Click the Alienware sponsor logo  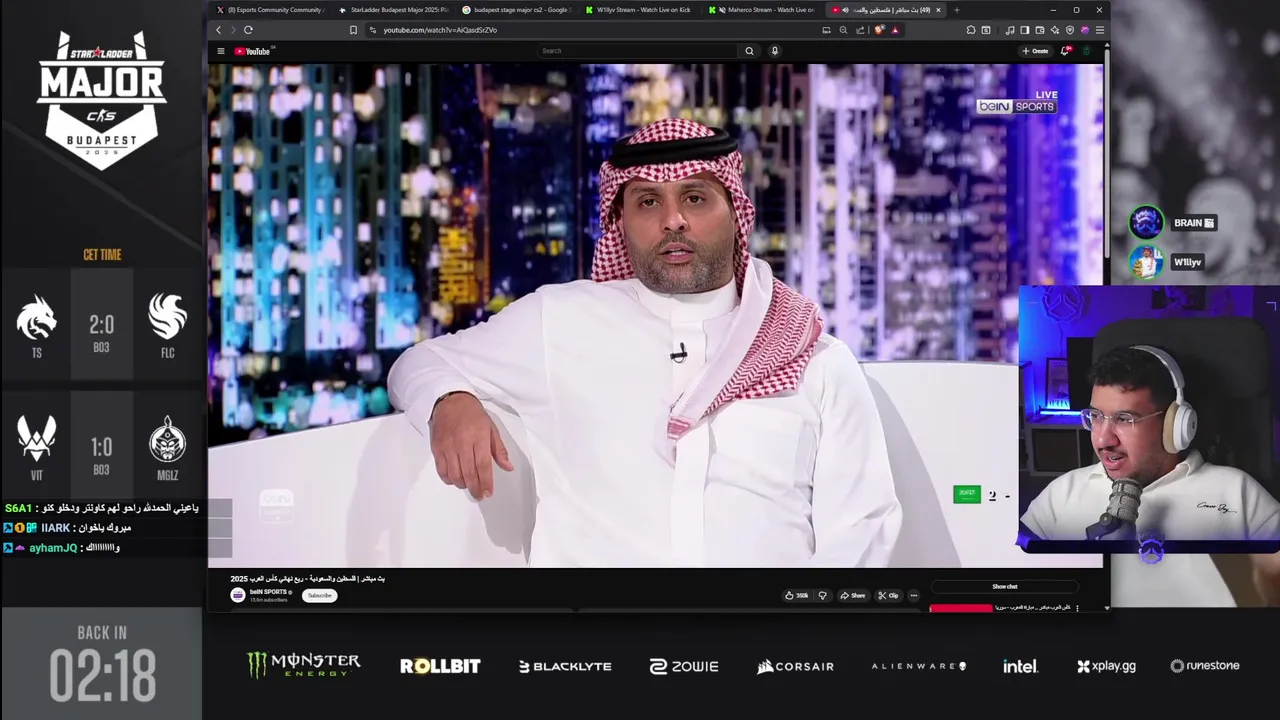point(918,666)
